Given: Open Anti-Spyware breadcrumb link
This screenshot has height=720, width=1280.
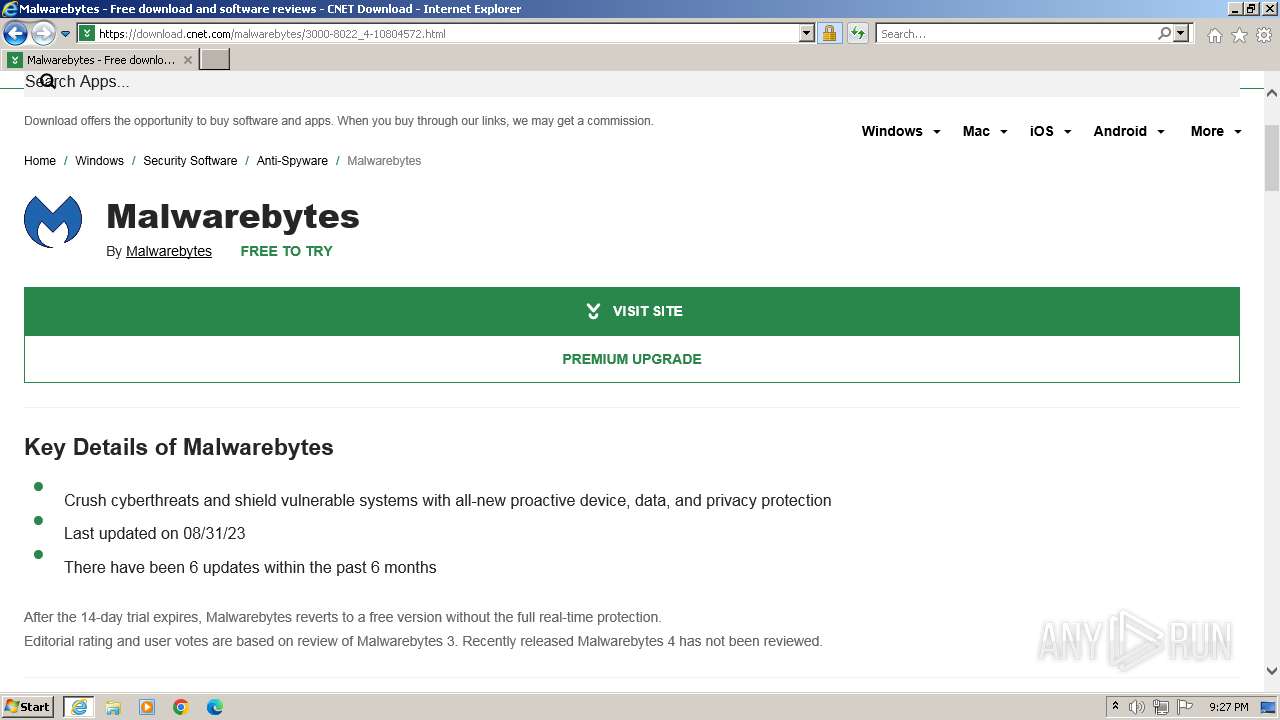Looking at the screenshot, I should pos(292,161).
